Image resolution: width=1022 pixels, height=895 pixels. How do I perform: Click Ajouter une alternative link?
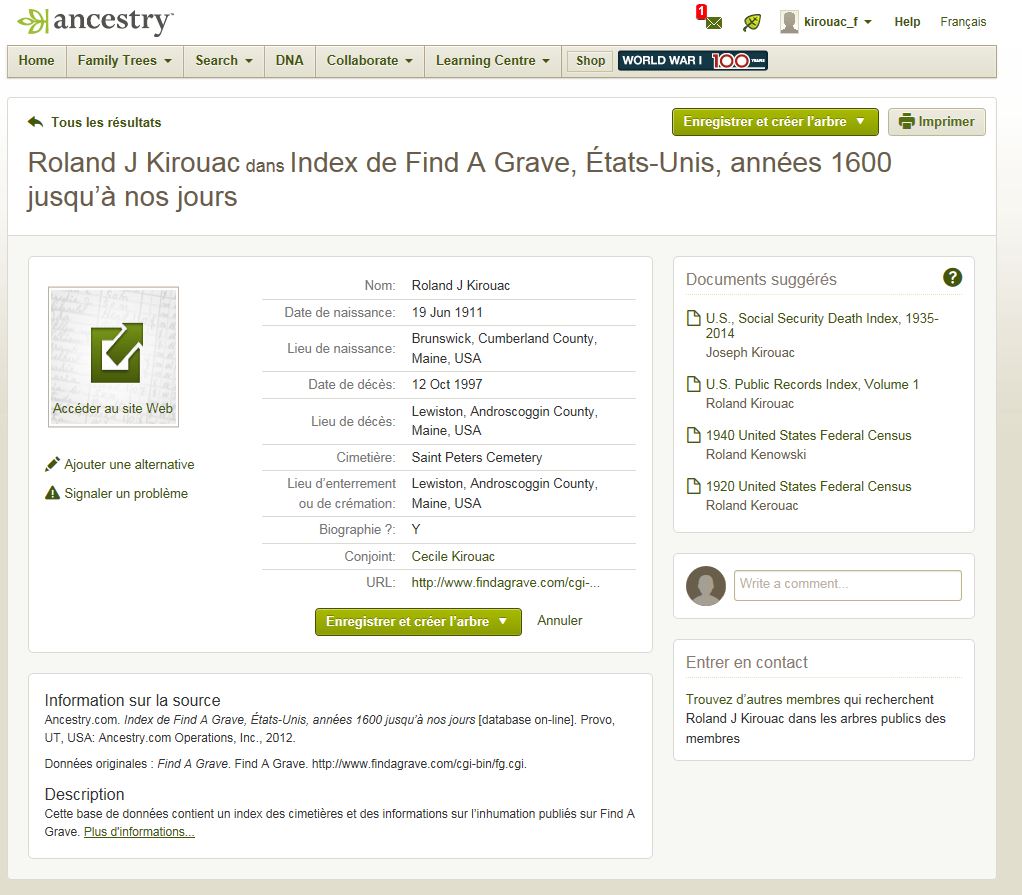coord(129,464)
